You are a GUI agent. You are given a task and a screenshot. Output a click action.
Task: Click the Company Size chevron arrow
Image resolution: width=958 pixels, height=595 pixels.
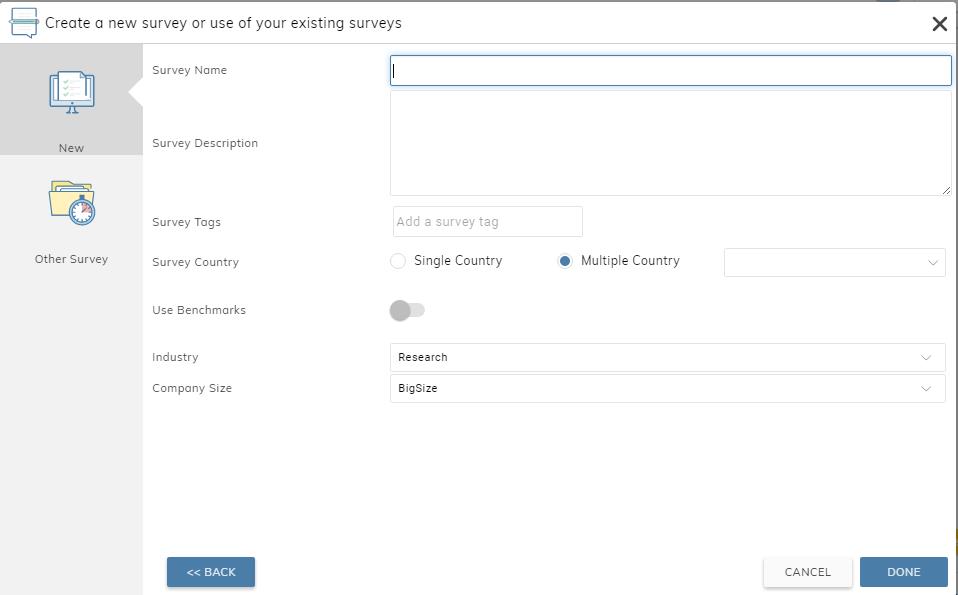click(x=926, y=389)
